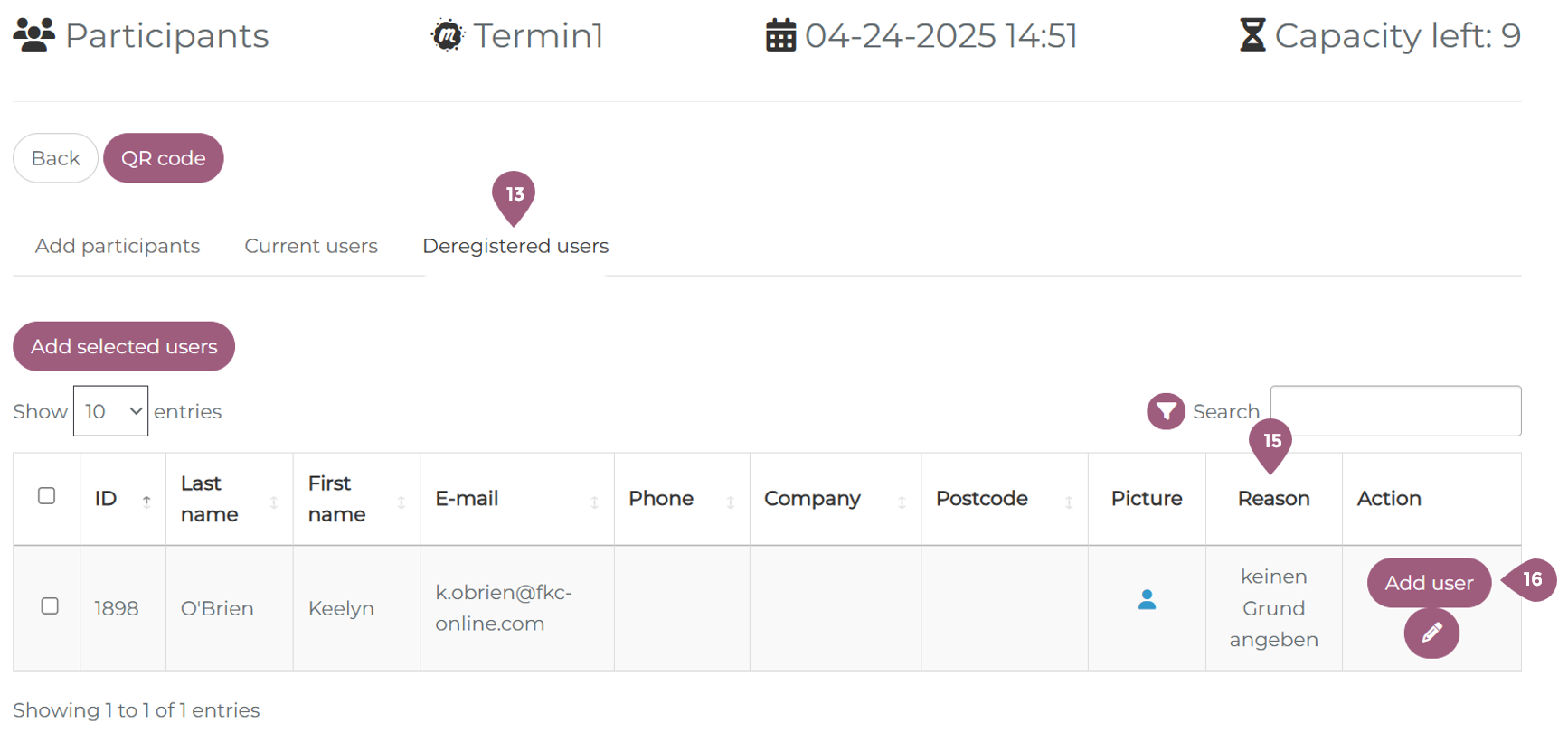
Task: Click the Termin1 Moodle icon
Action: (447, 36)
